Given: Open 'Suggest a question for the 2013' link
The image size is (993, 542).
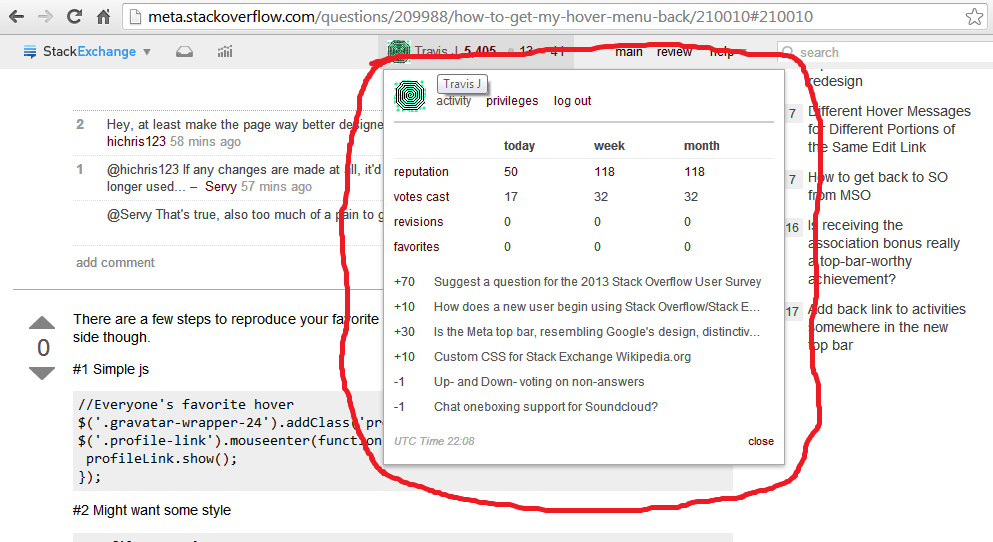Looking at the screenshot, I should pyautogui.click(x=597, y=282).
